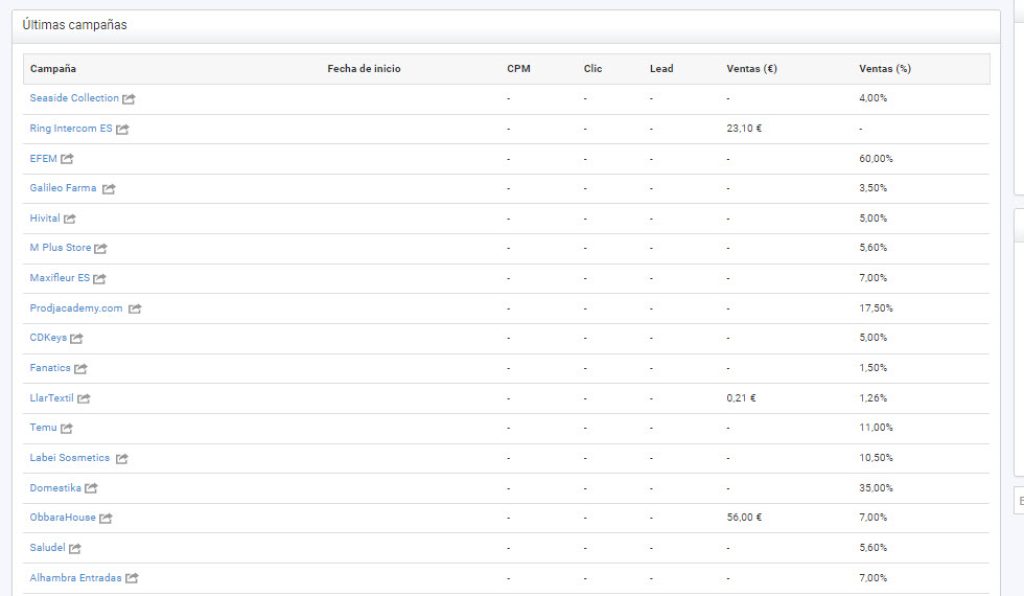
Task: Open external link icon for Seaside Collection
Action: pyautogui.click(x=129, y=99)
